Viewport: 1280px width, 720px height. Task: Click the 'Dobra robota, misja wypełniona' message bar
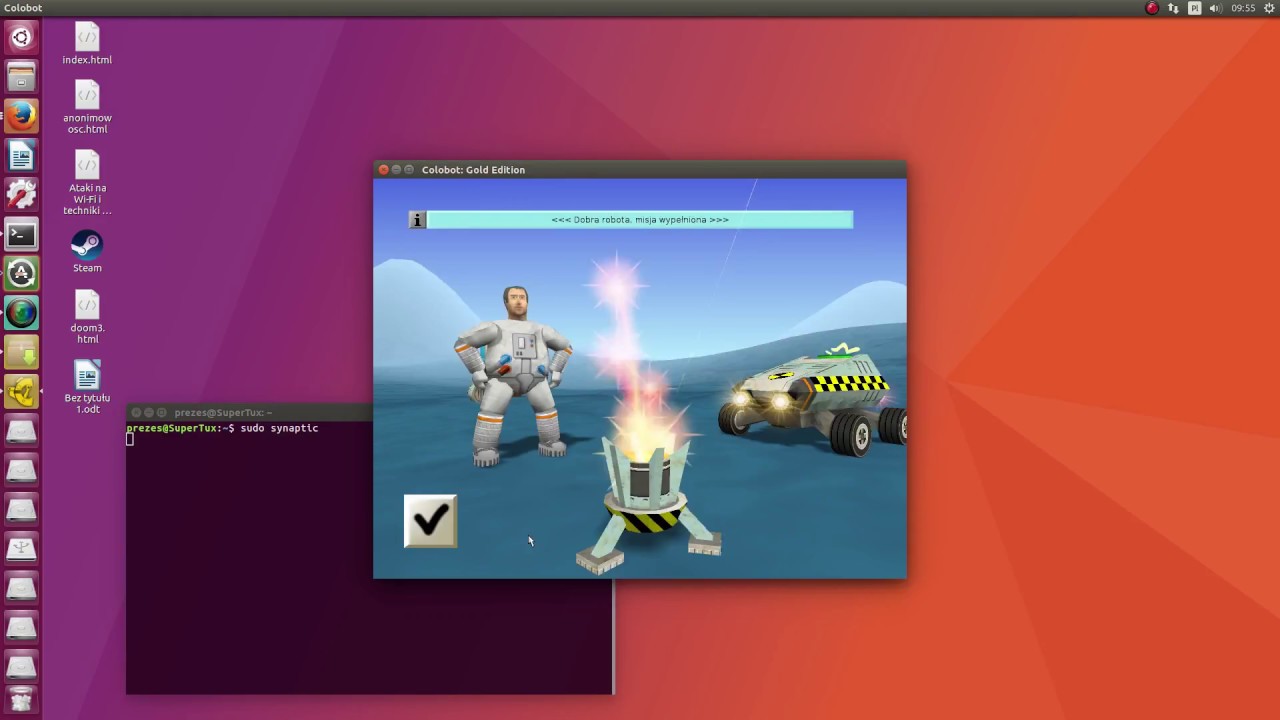(x=640, y=220)
